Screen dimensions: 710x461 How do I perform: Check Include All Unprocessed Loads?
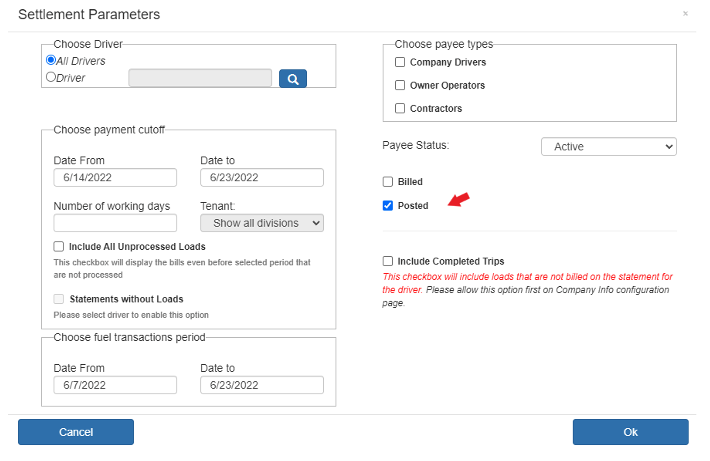58,246
